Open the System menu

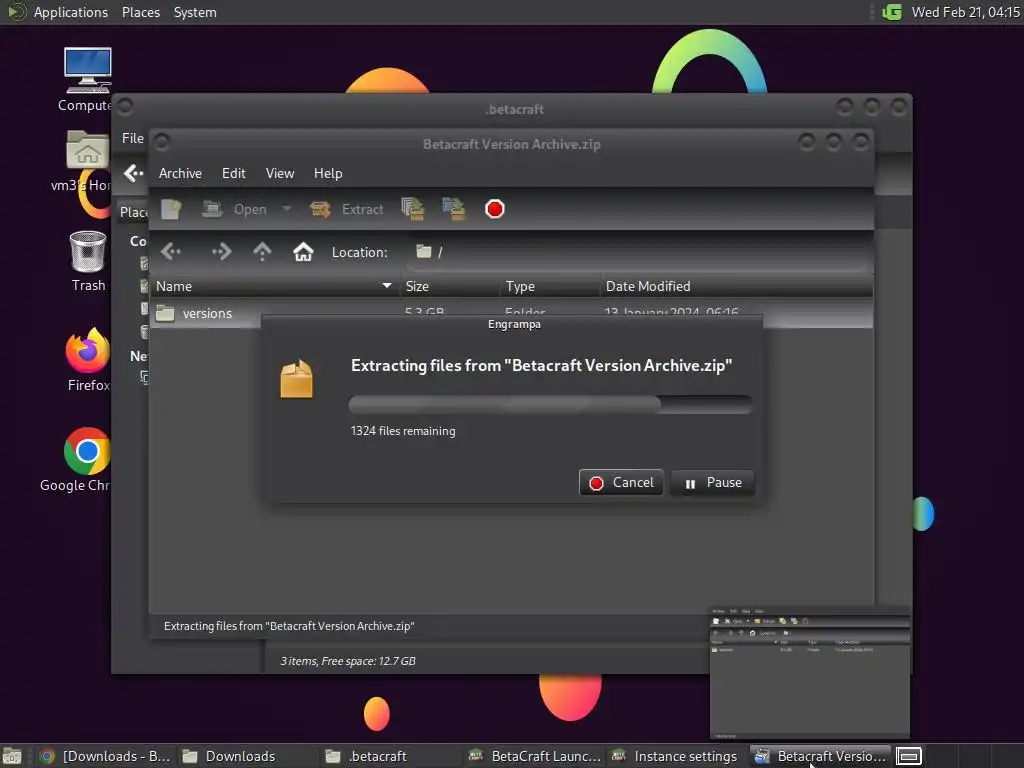[x=195, y=12]
